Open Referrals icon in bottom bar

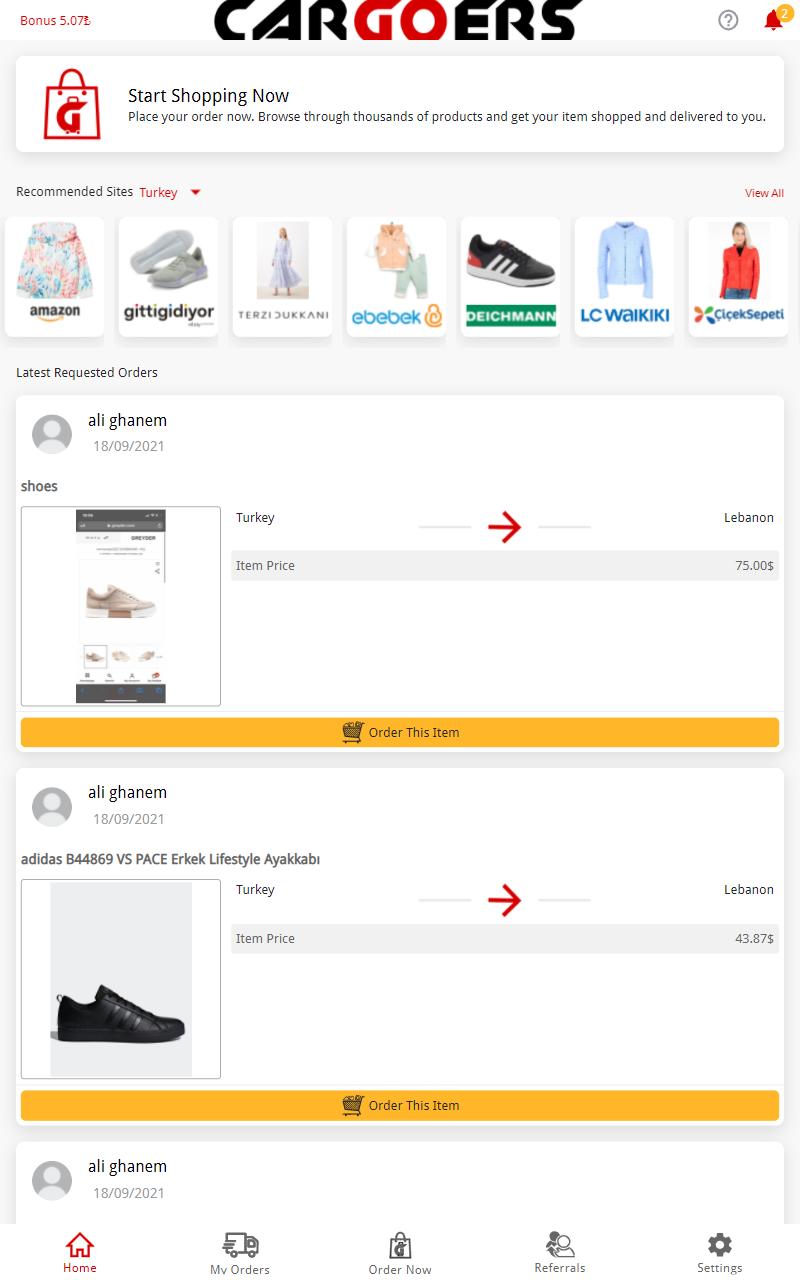coord(560,1253)
